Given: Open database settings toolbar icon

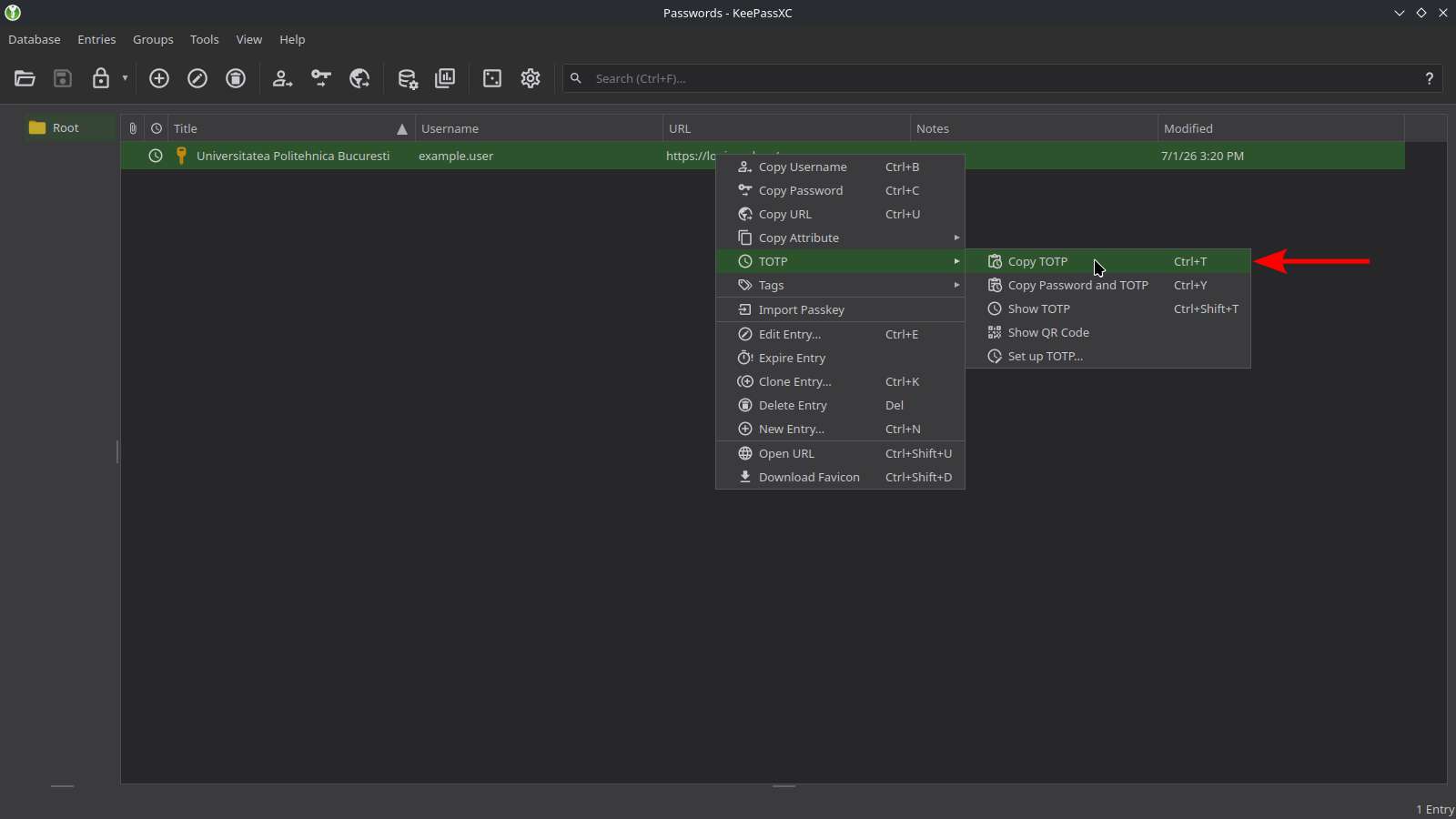Looking at the screenshot, I should 407,78.
